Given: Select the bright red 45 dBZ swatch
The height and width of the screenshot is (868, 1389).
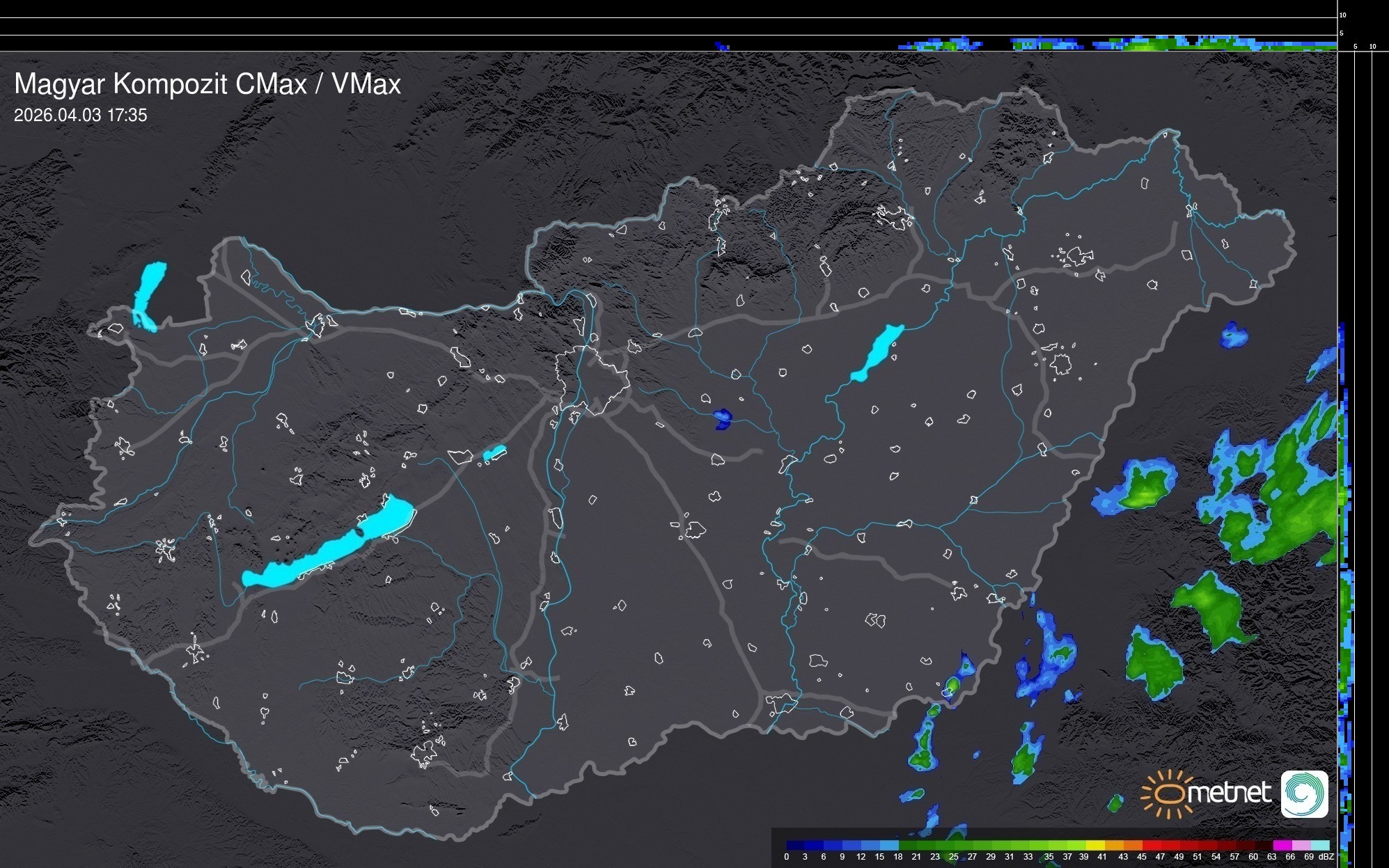Looking at the screenshot, I should click(x=1152, y=845).
